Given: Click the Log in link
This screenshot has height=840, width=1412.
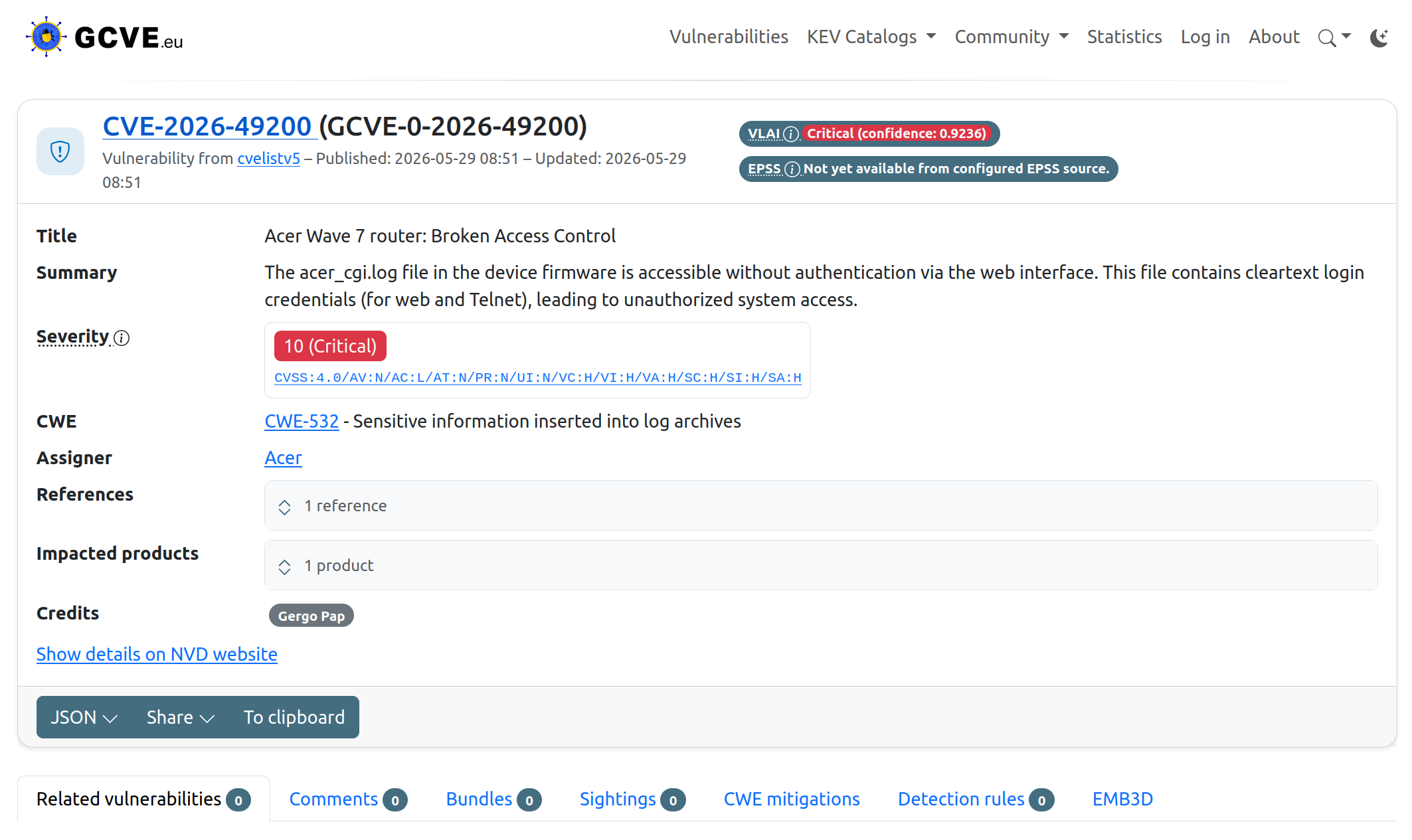Looking at the screenshot, I should tap(1205, 37).
